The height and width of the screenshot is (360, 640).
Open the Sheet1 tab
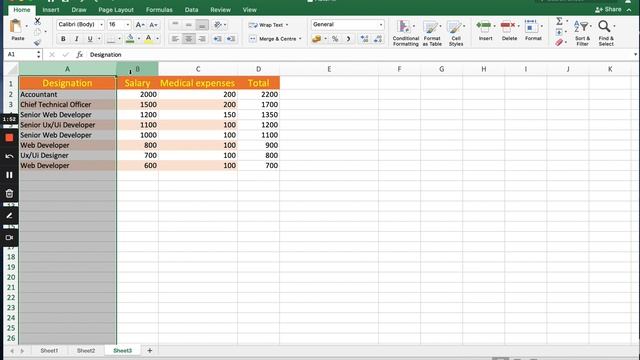(49, 351)
